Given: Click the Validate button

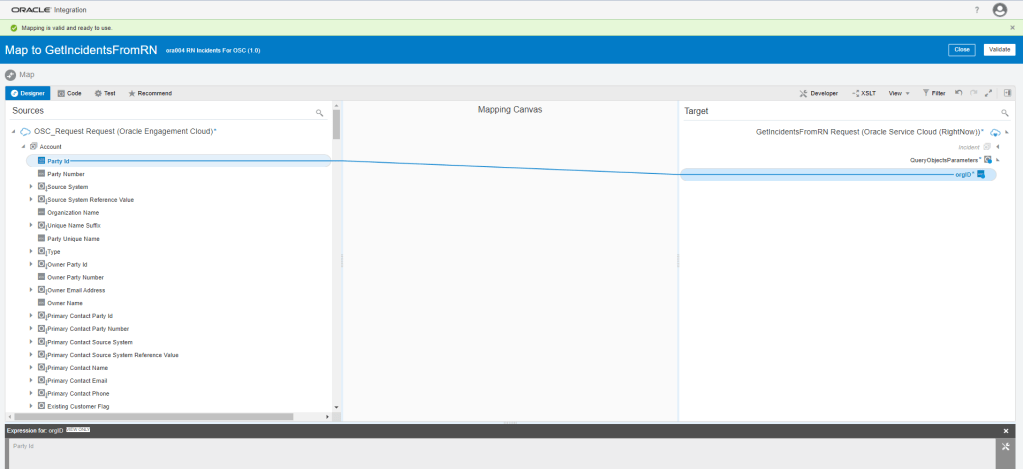Looking at the screenshot, I should [998, 49].
